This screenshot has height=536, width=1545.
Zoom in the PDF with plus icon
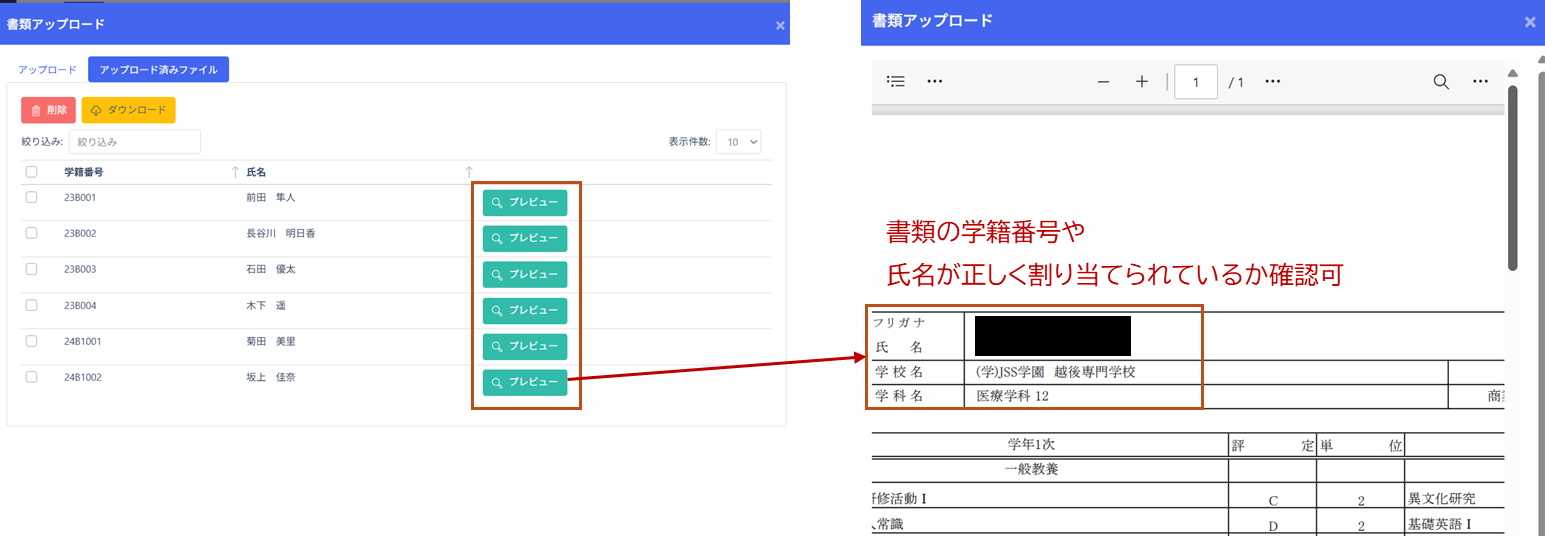[x=1142, y=82]
